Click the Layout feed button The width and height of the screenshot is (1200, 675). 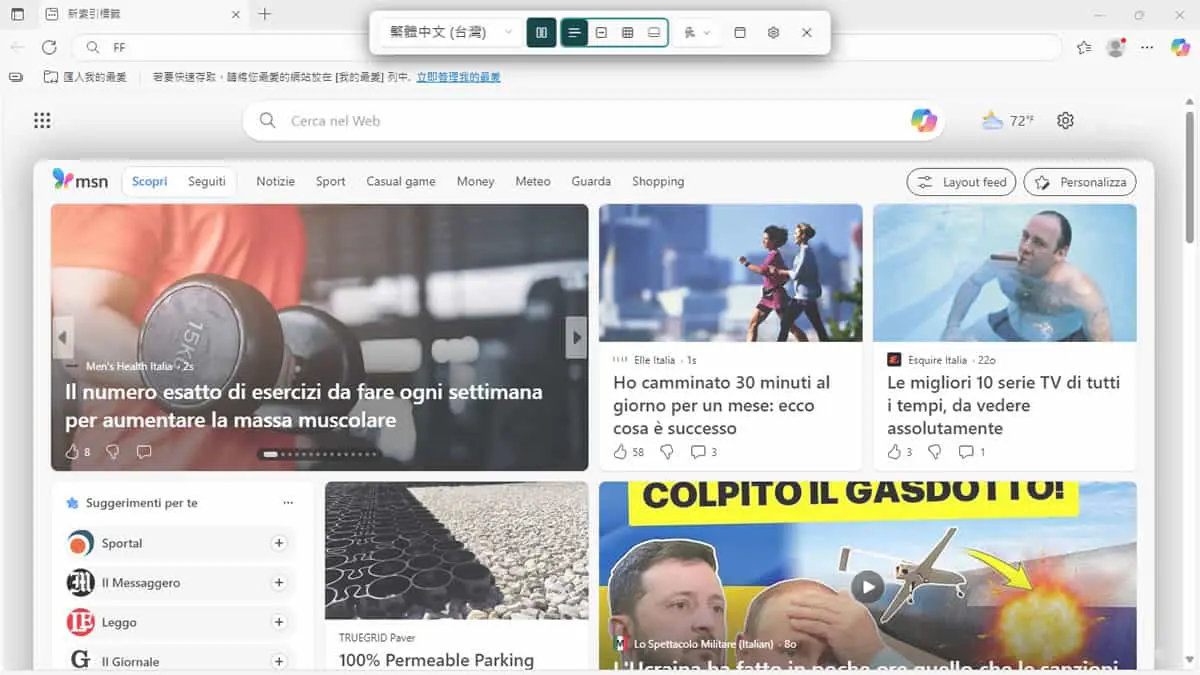[962, 182]
